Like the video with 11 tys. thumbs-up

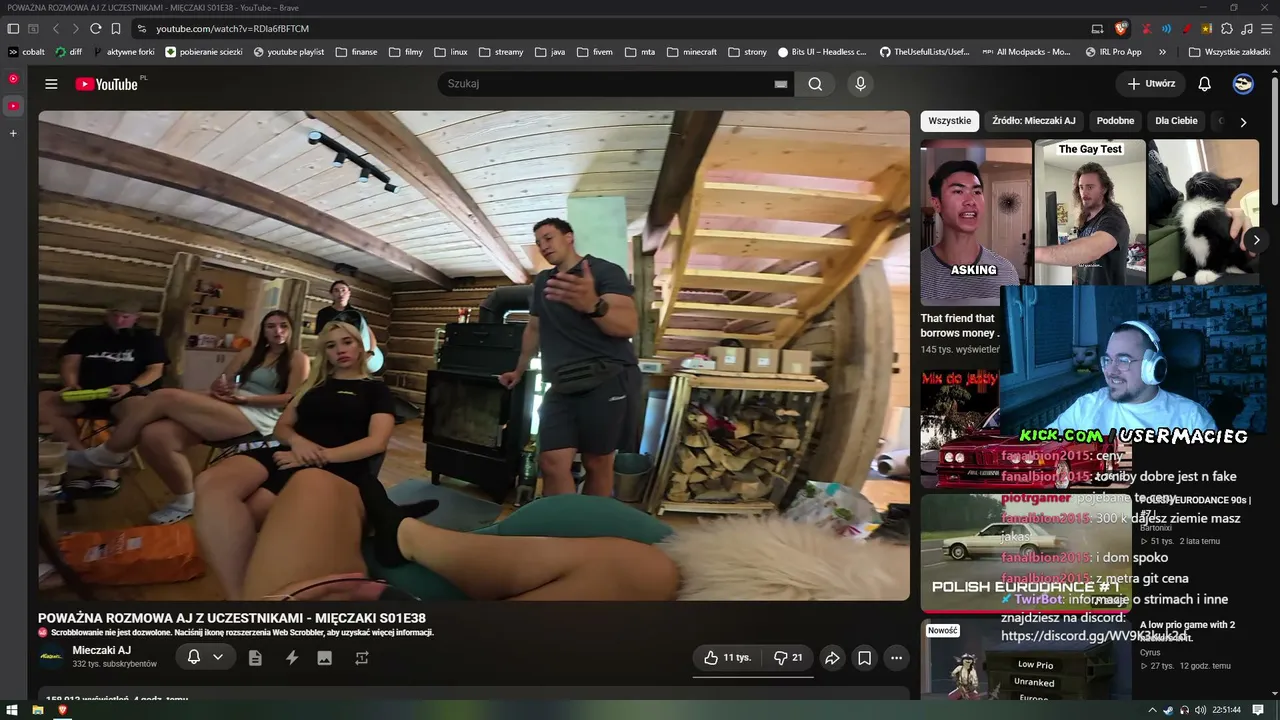[727, 657]
